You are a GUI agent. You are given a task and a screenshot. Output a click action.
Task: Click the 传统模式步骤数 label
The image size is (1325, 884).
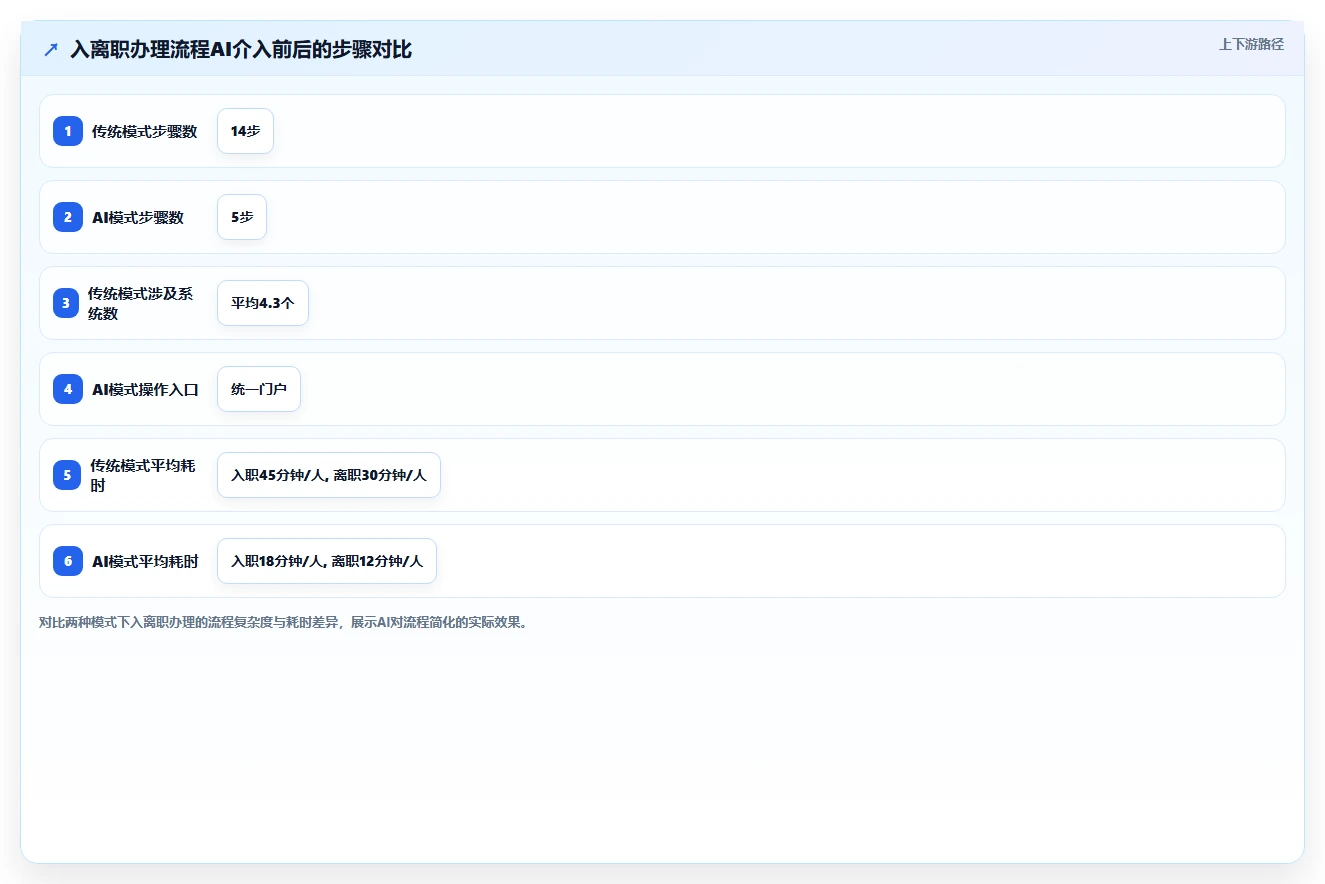tap(145, 132)
